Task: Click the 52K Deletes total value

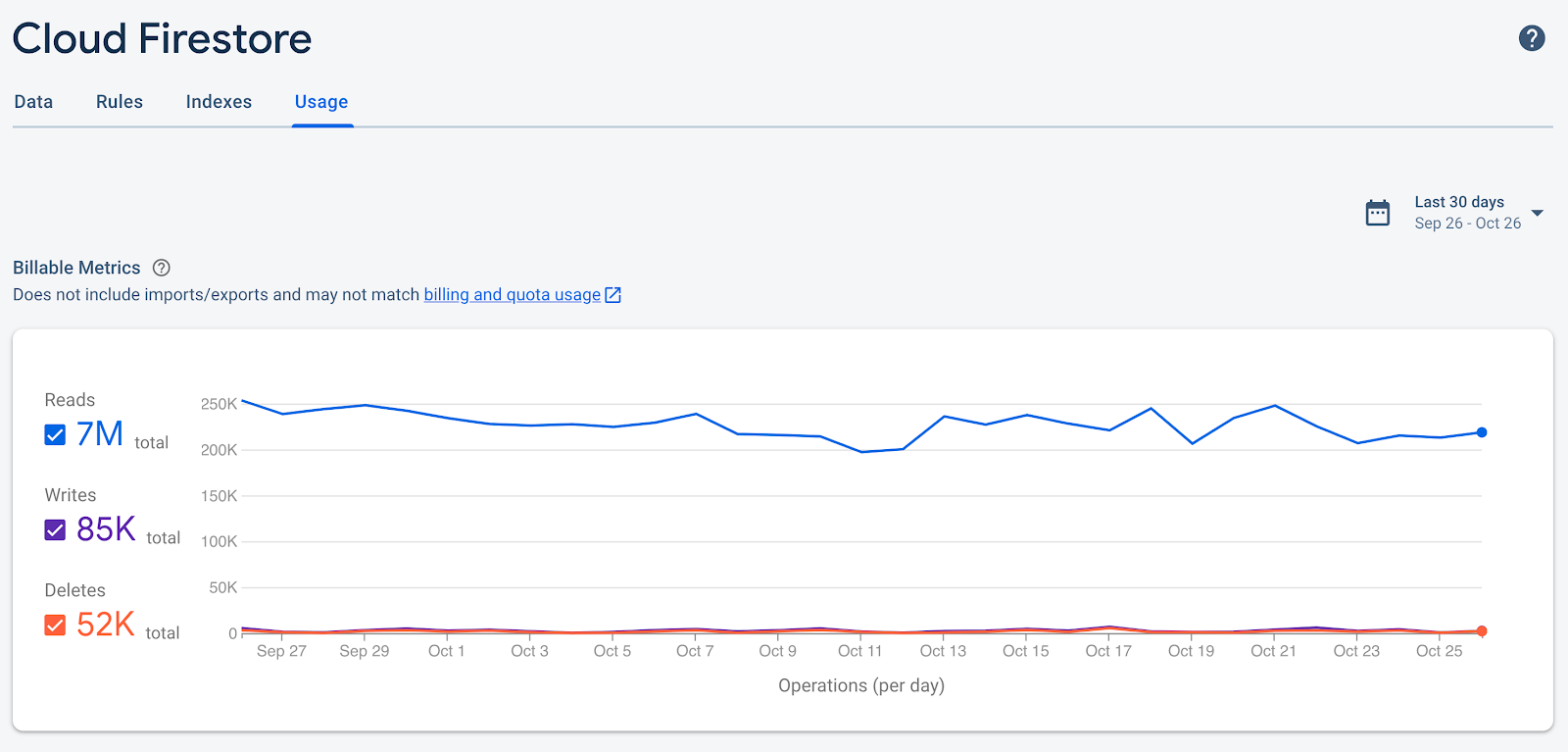Action: 105,625
